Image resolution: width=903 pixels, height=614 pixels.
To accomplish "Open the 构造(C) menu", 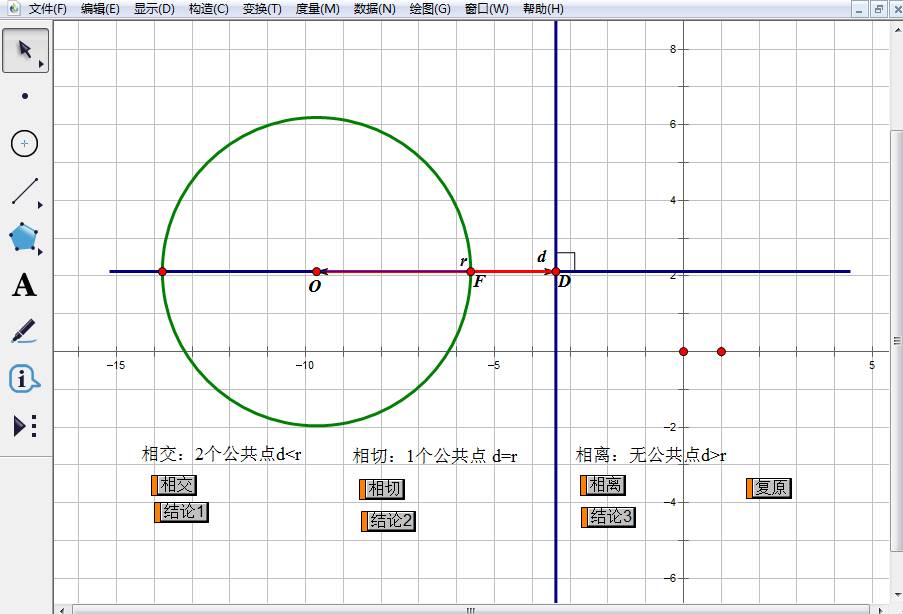I will [x=208, y=9].
